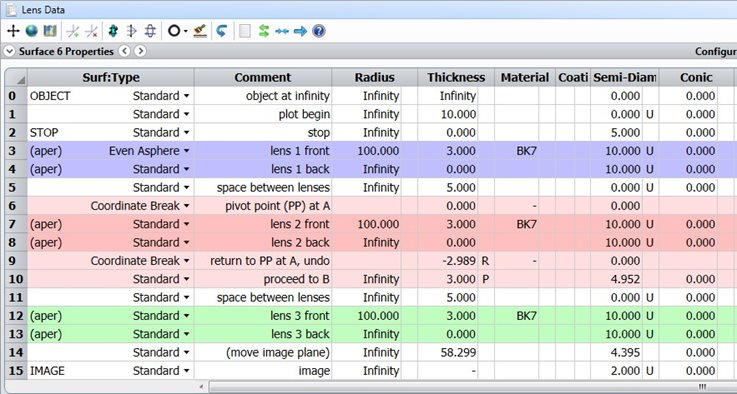Click the blue right arrow icon
737x394 pixels.
pos(300,32)
